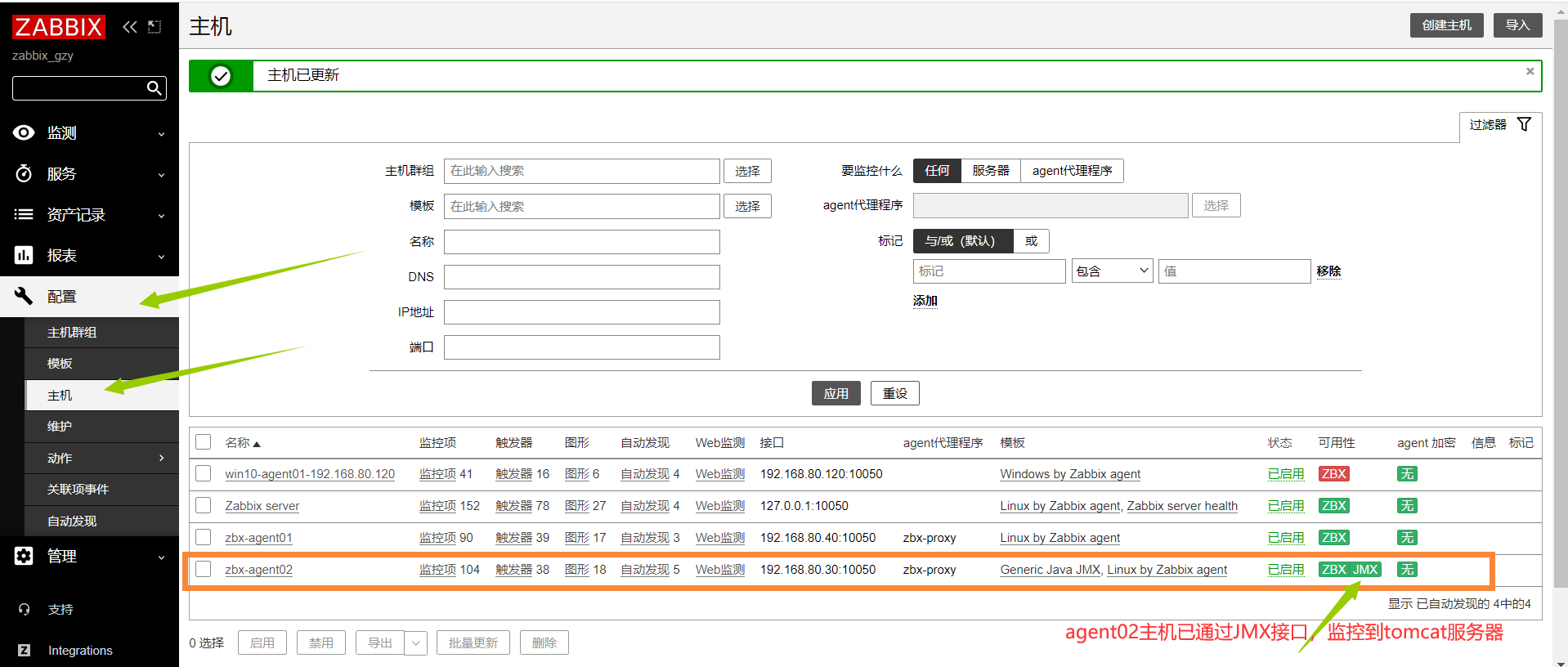Click the clock icon for 服务

click(24, 173)
